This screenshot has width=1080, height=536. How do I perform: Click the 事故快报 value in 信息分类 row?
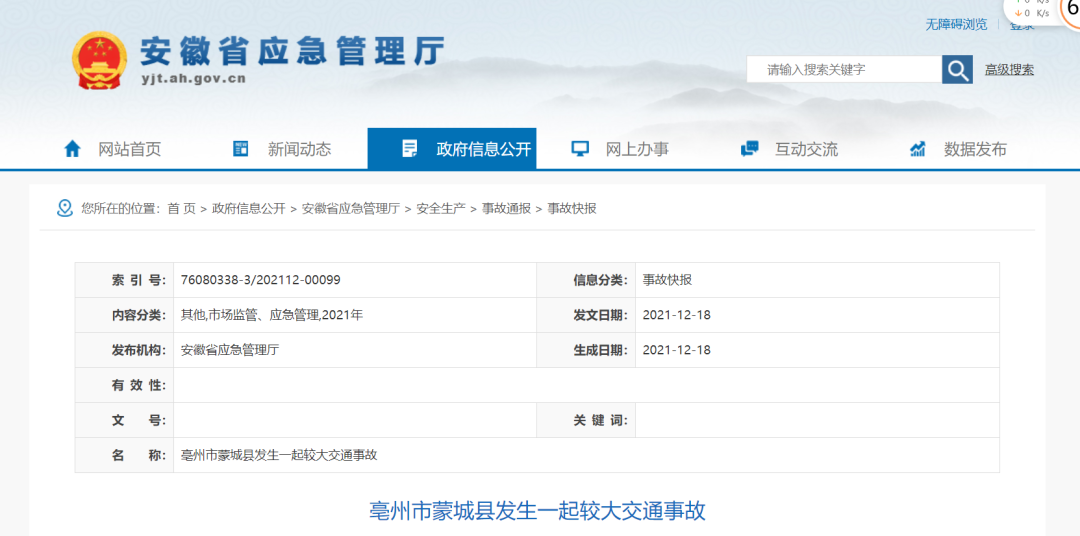tap(667, 280)
